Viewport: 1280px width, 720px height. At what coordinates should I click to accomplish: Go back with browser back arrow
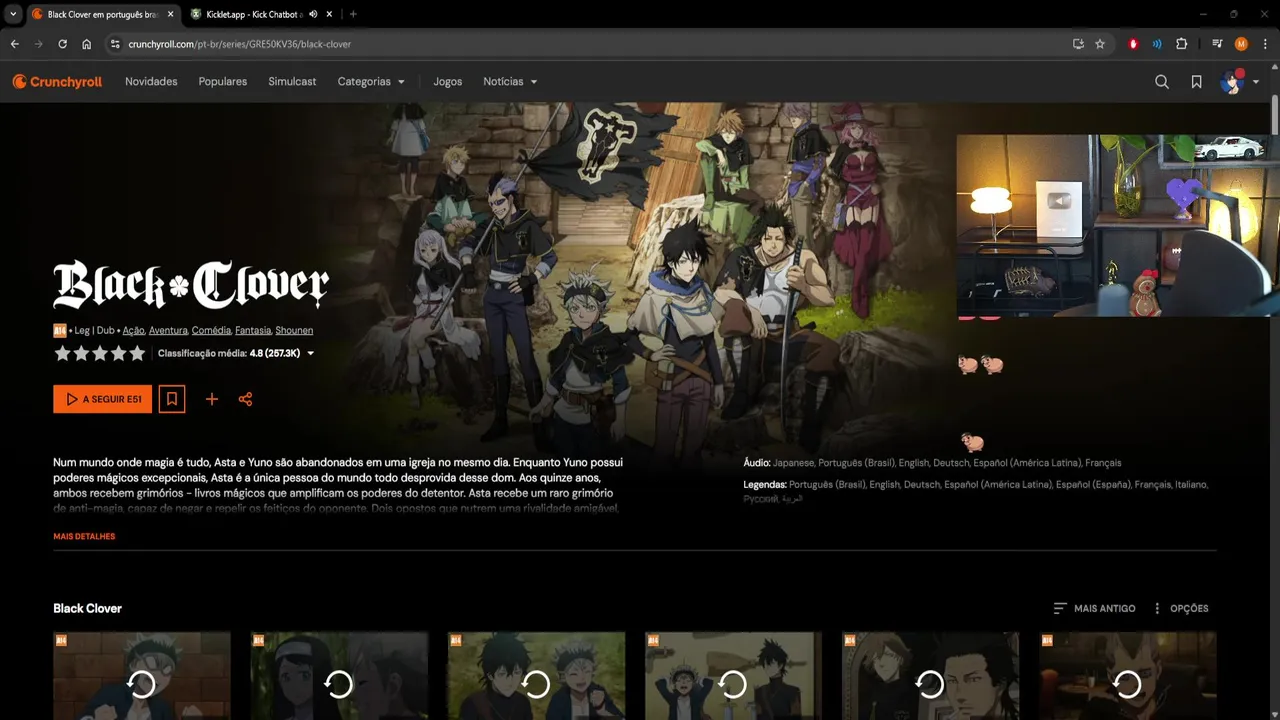pyautogui.click(x=15, y=44)
